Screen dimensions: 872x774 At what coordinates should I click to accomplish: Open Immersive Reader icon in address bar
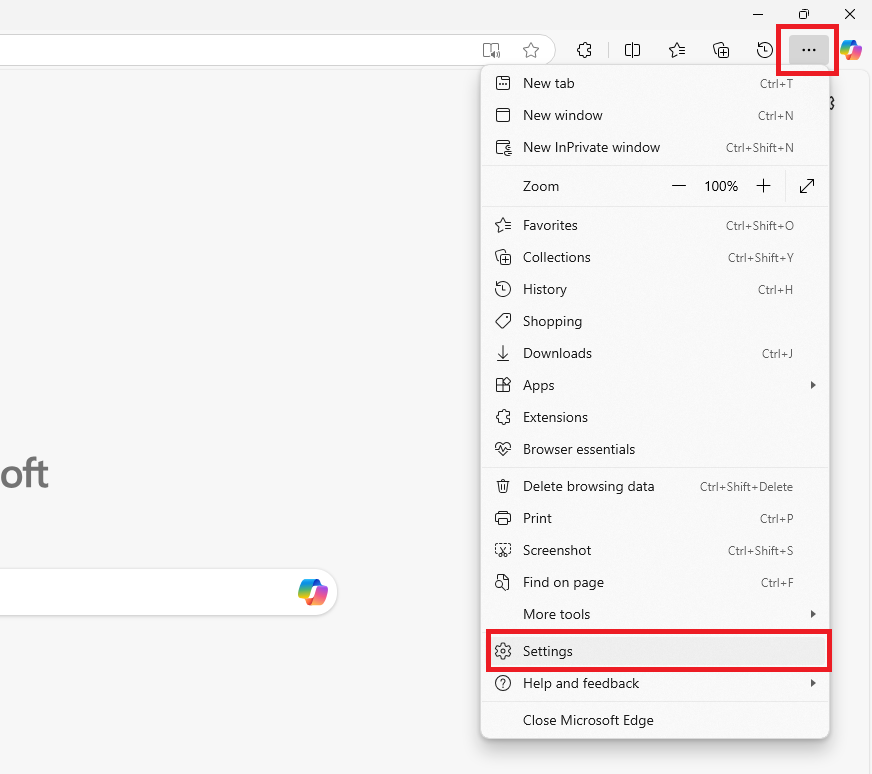[x=491, y=50]
